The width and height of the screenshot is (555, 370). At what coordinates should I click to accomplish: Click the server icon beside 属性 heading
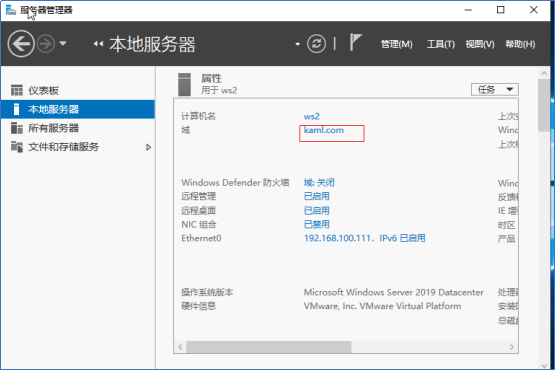(x=184, y=84)
